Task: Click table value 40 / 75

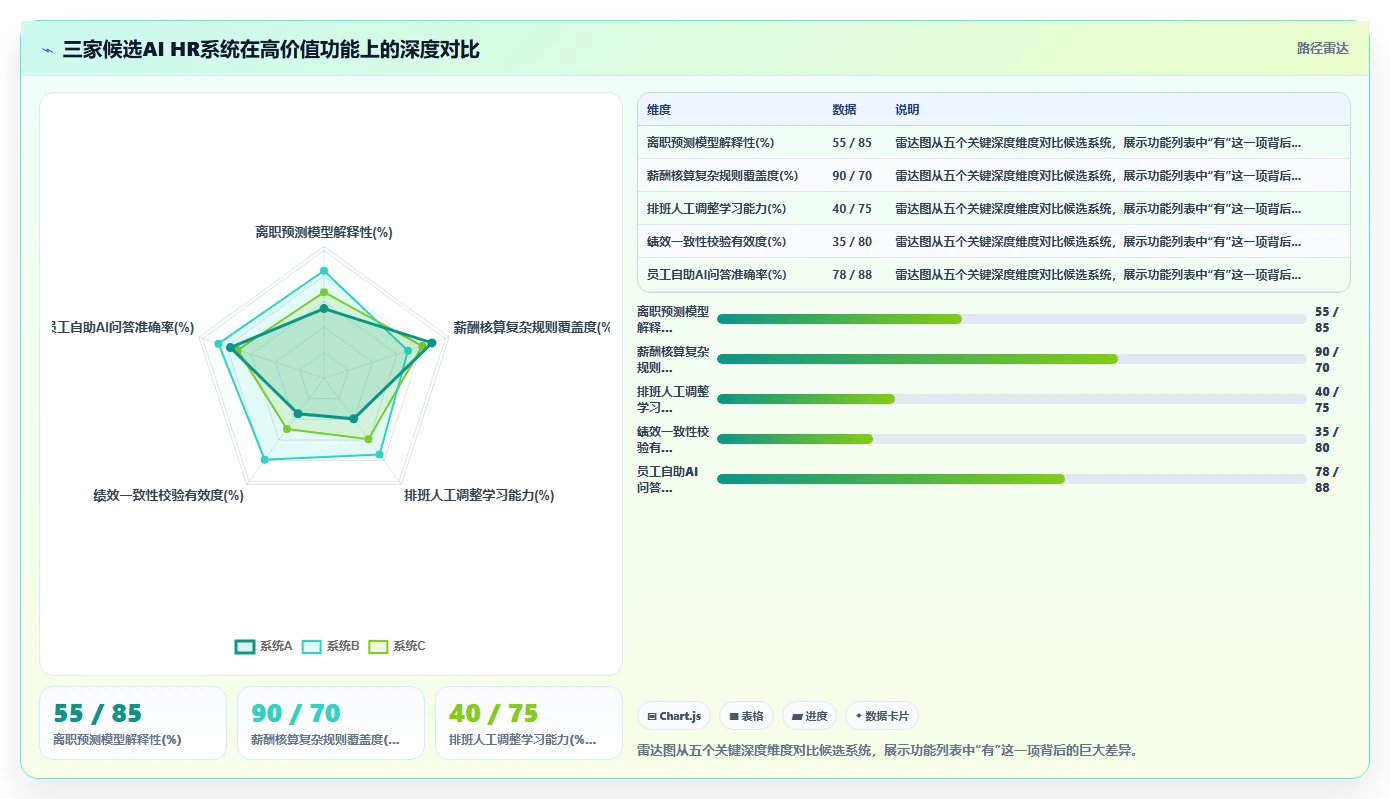Action: (852, 209)
